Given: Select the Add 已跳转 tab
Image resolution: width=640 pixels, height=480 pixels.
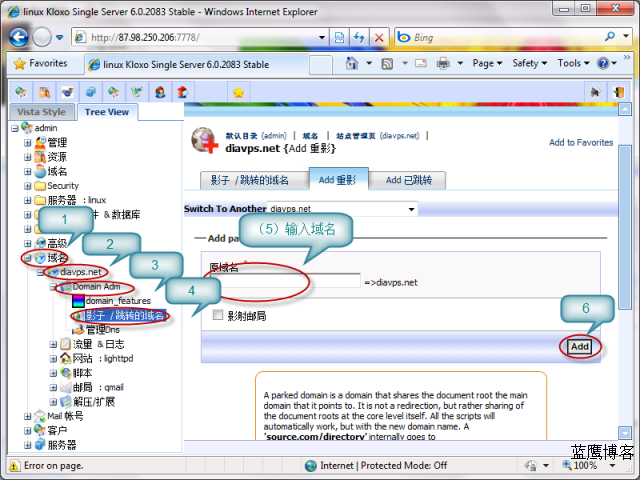Looking at the screenshot, I should tap(409, 180).
